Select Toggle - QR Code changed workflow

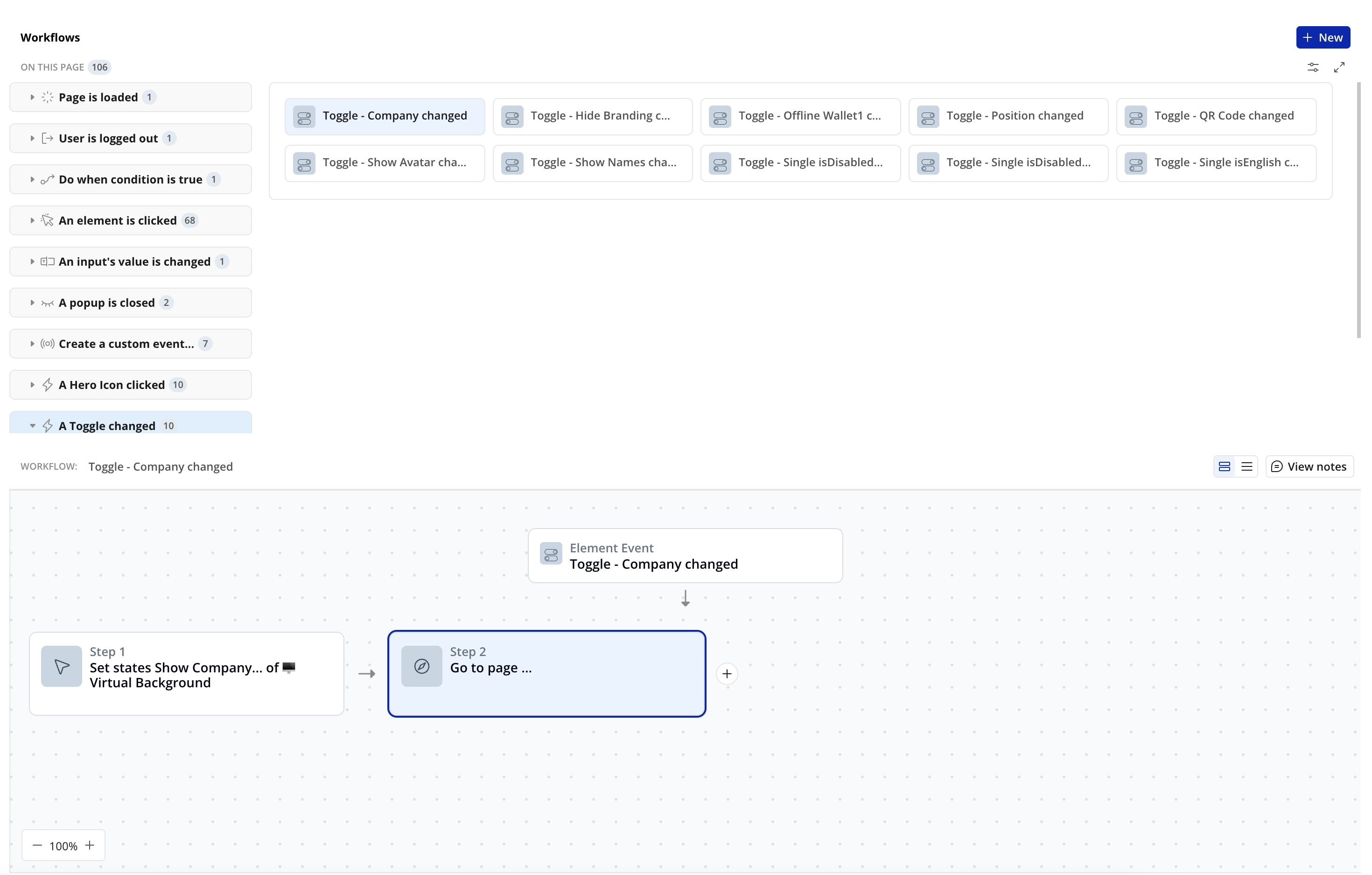click(1216, 116)
